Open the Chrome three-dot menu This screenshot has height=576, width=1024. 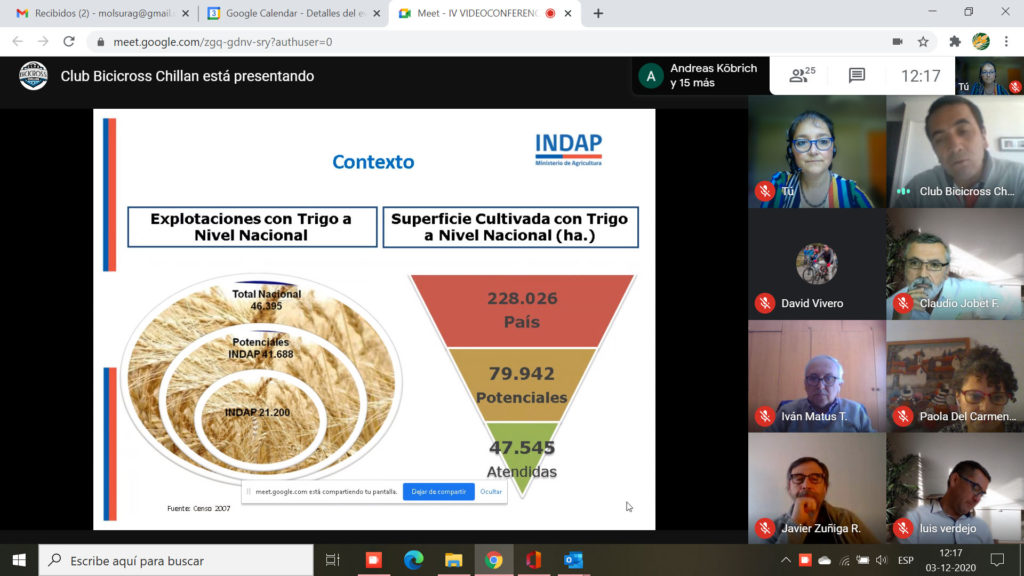tap(1007, 42)
